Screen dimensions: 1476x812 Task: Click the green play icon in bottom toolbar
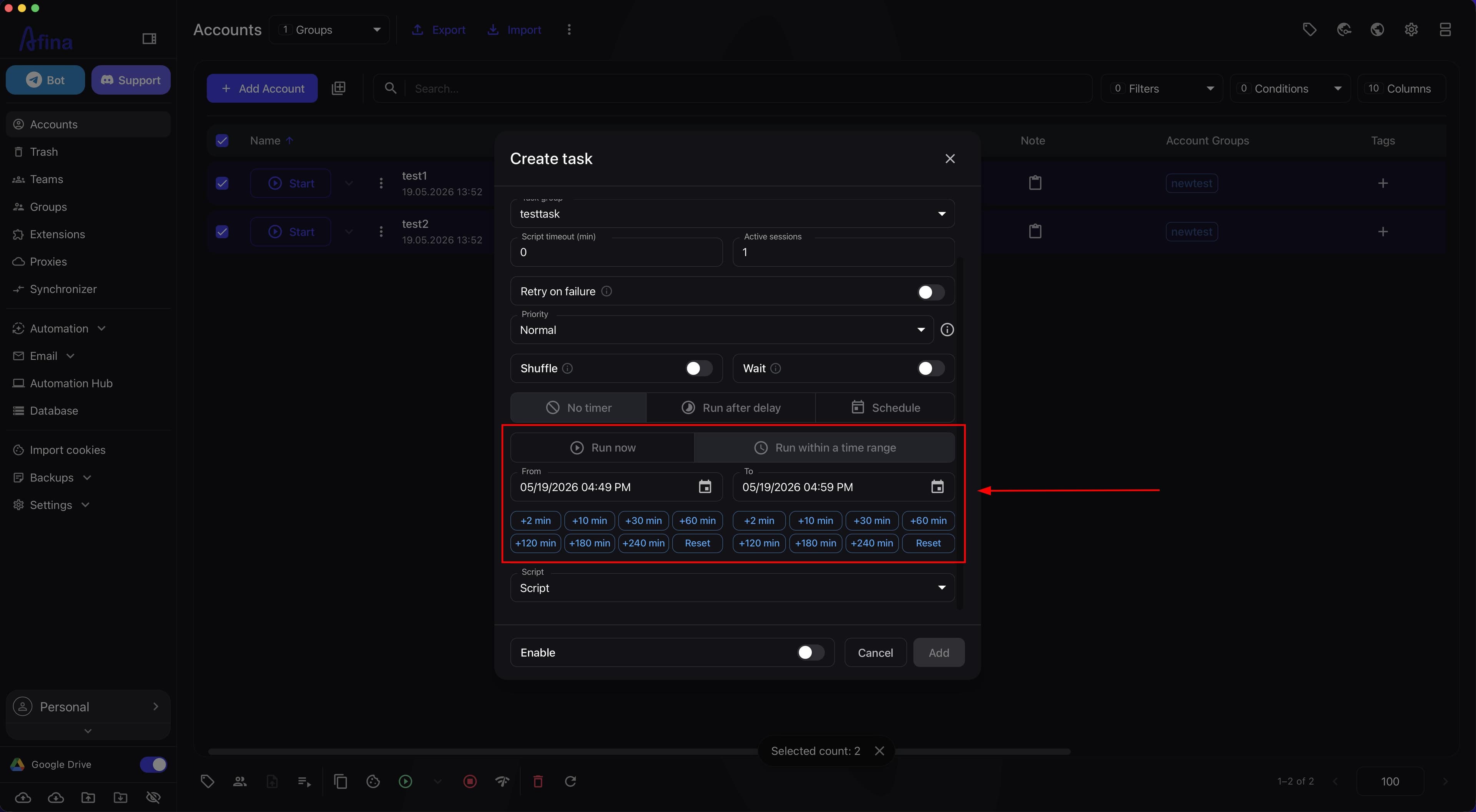(405, 781)
